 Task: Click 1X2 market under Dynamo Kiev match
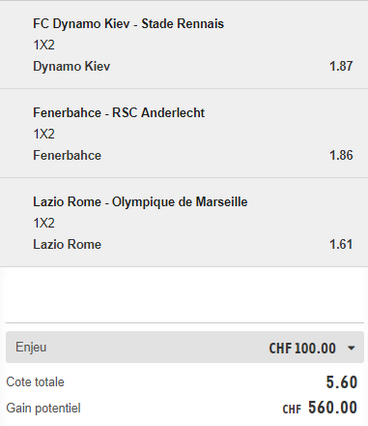(44, 45)
